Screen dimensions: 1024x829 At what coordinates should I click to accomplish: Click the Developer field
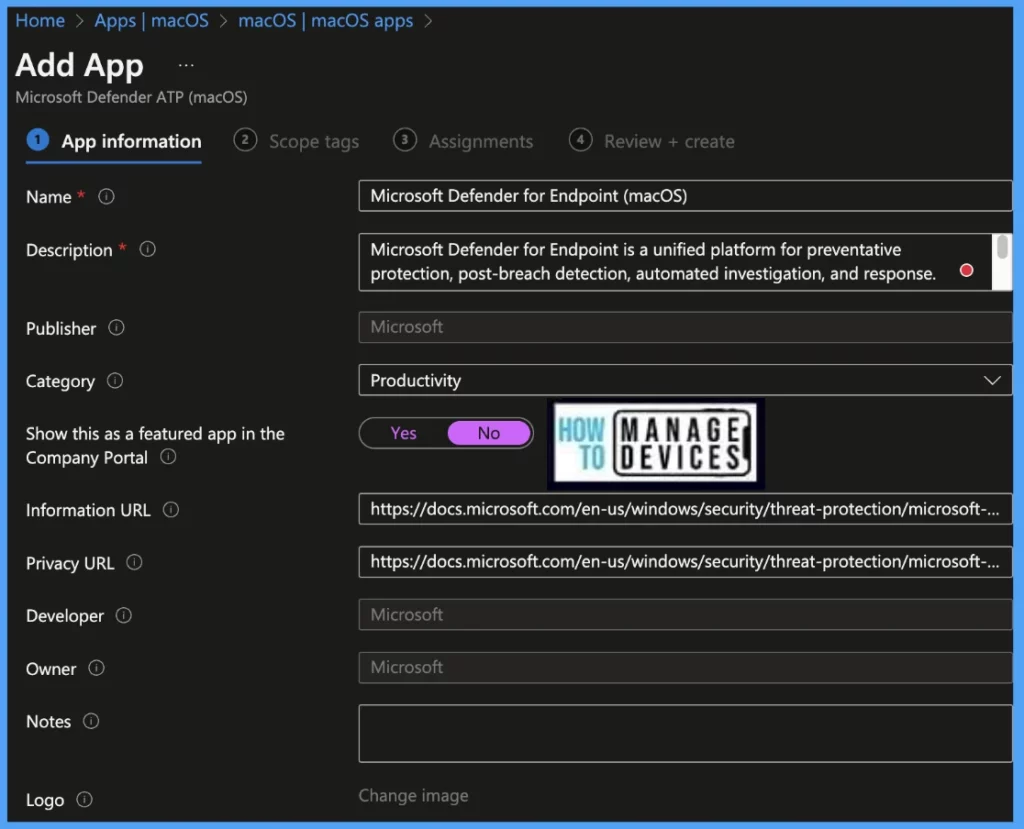[685, 615]
